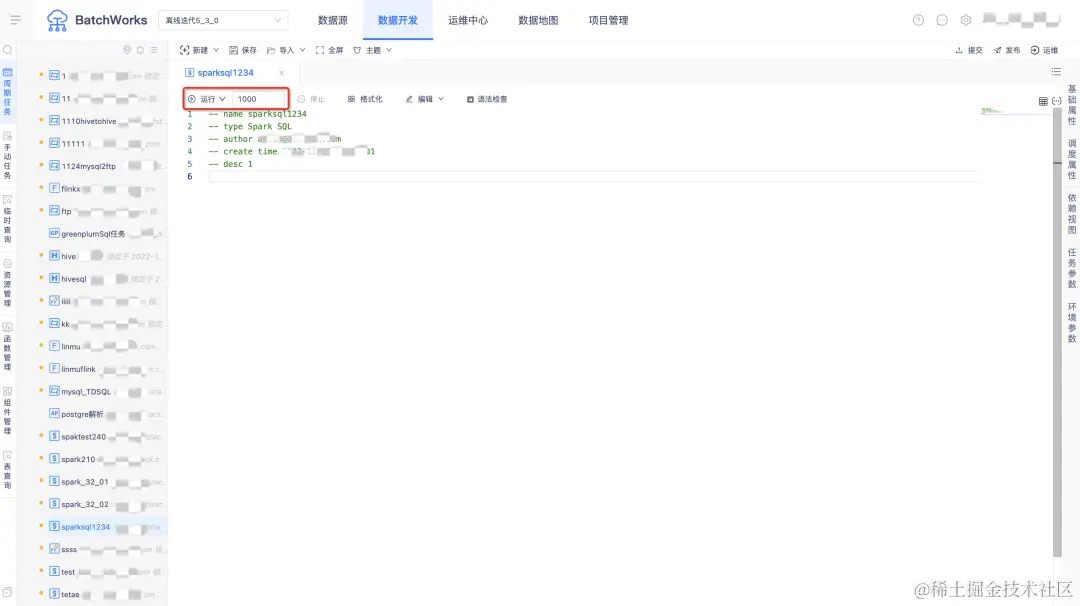Open the 任务参数 right side panel

(x=1072, y=268)
